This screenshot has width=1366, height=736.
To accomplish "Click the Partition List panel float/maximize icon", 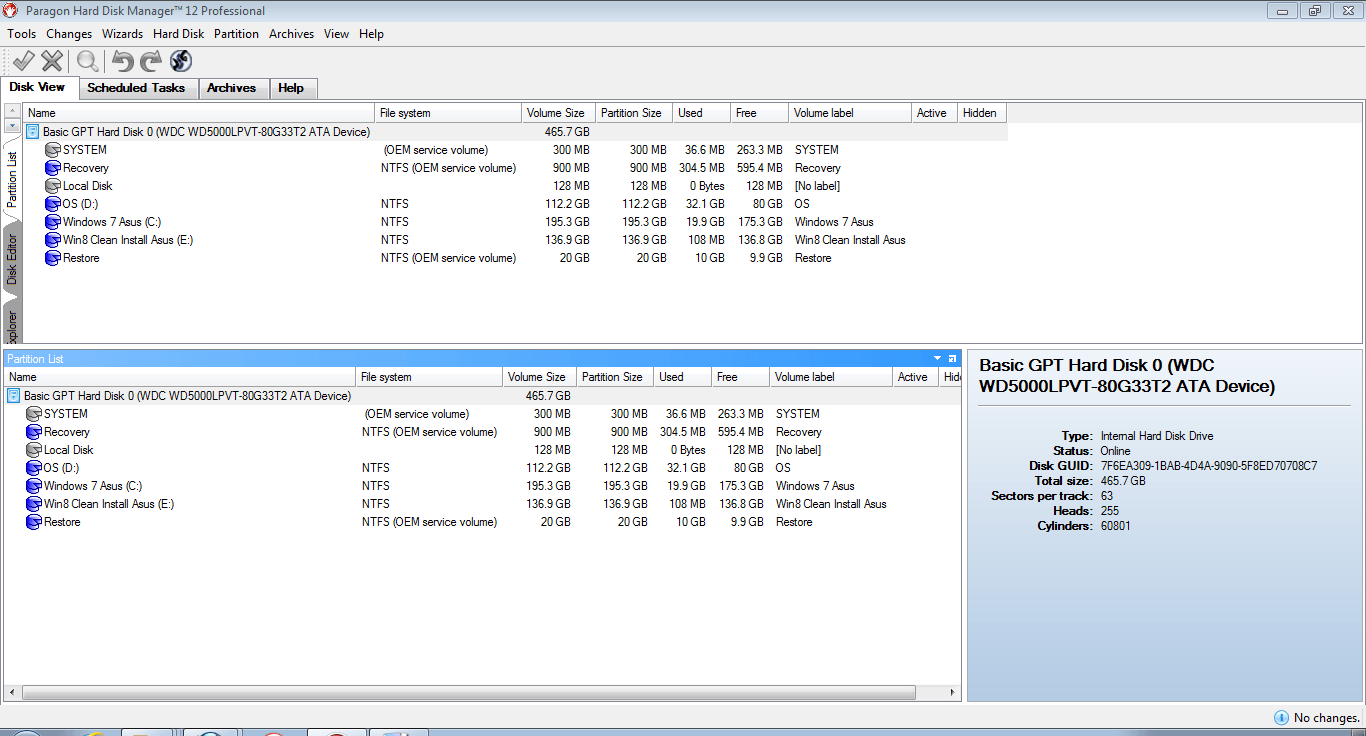I will click(952, 358).
